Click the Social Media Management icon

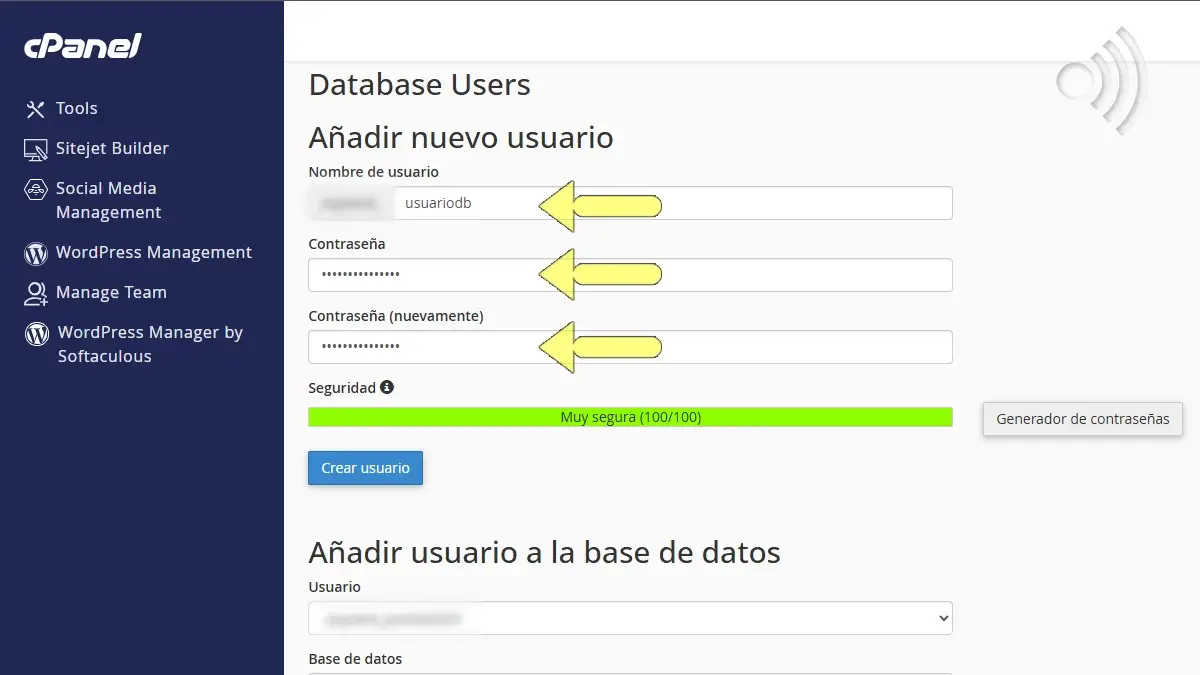coord(35,188)
